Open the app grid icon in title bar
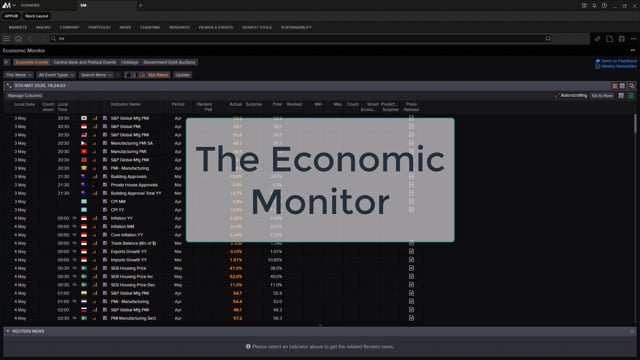Viewport: 640px width, 360px height. pyautogui.click(x=584, y=5)
